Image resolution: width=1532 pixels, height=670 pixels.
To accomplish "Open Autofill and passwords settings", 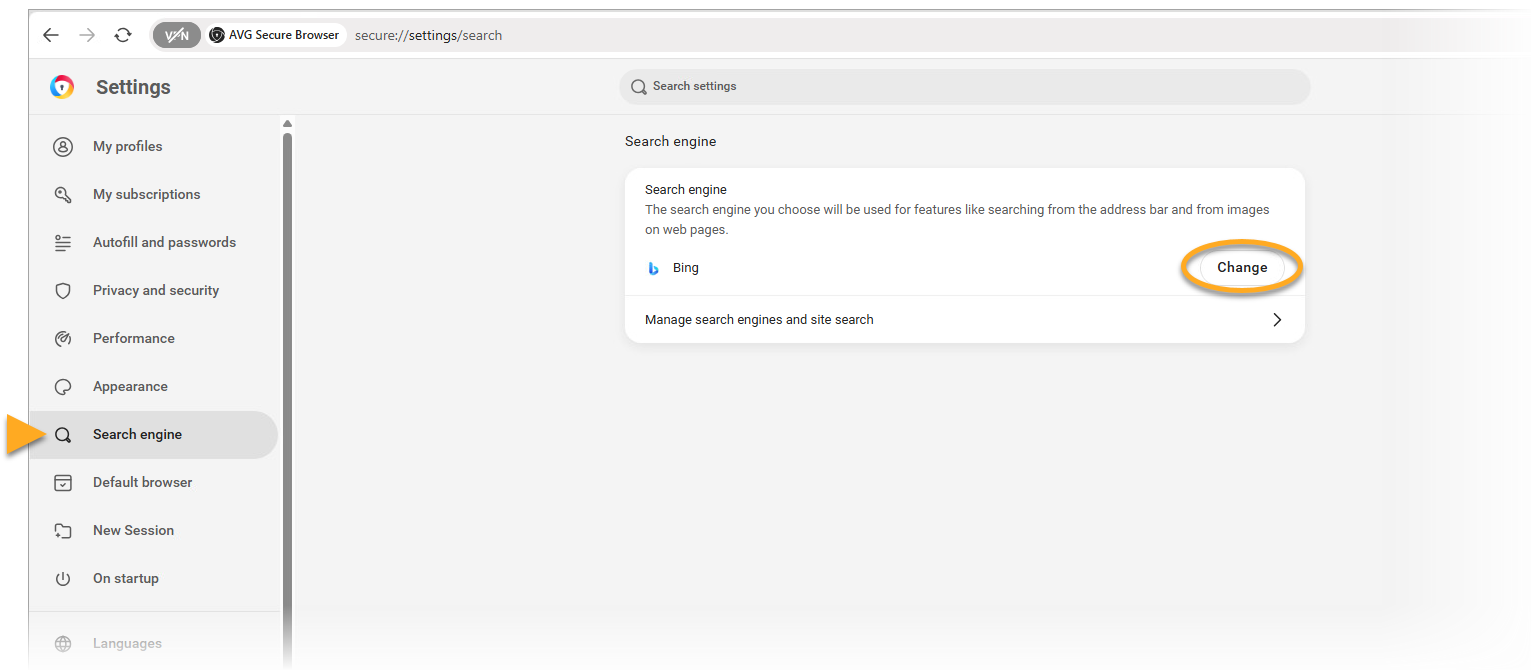I will pyautogui.click(x=164, y=243).
